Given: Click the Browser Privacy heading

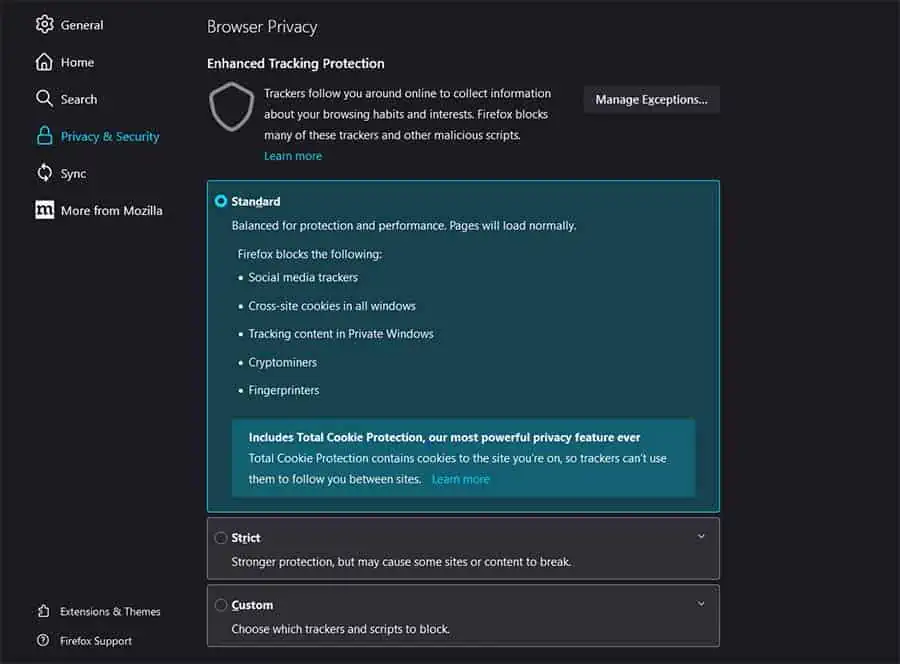Looking at the screenshot, I should [262, 27].
